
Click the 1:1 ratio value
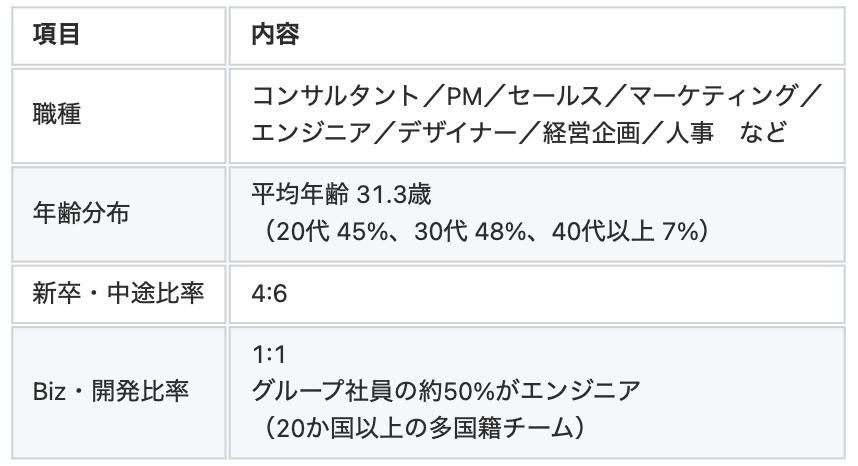pos(265,354)
